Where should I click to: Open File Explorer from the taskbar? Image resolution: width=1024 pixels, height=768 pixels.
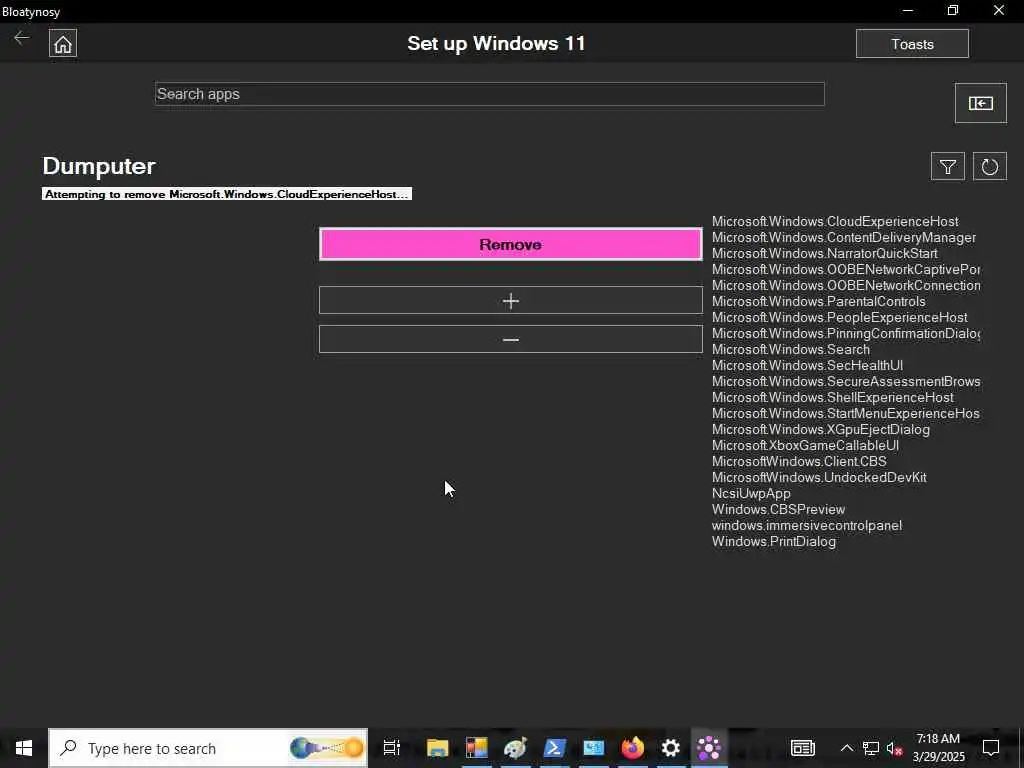[x=438, y=748]
